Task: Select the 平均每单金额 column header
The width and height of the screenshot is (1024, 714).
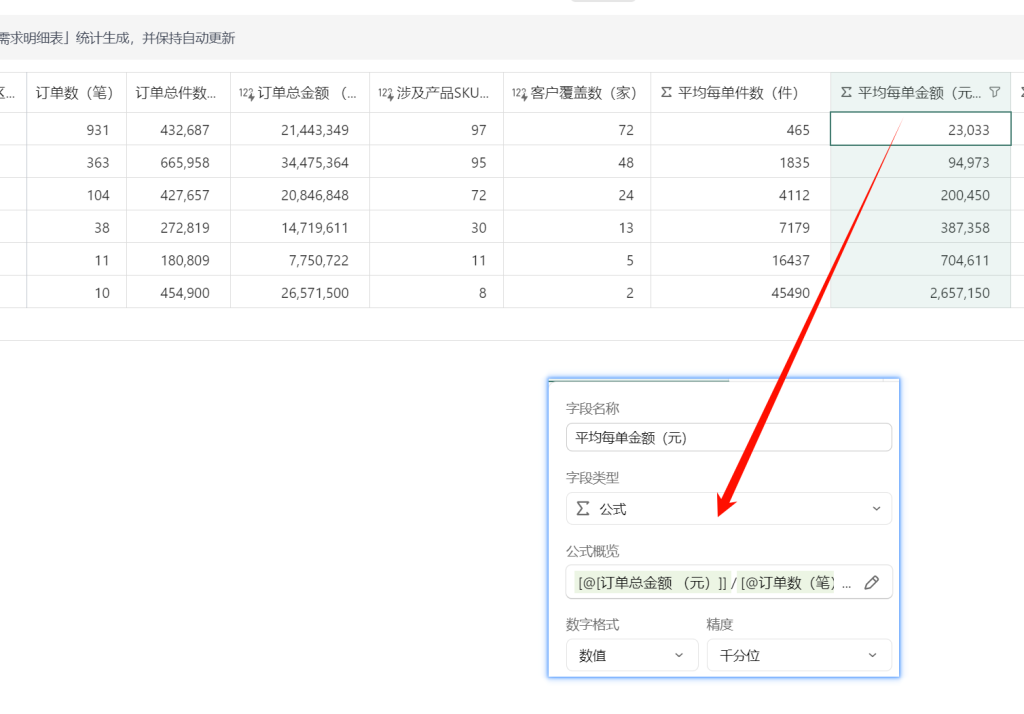Action: (x=921, y=93)
